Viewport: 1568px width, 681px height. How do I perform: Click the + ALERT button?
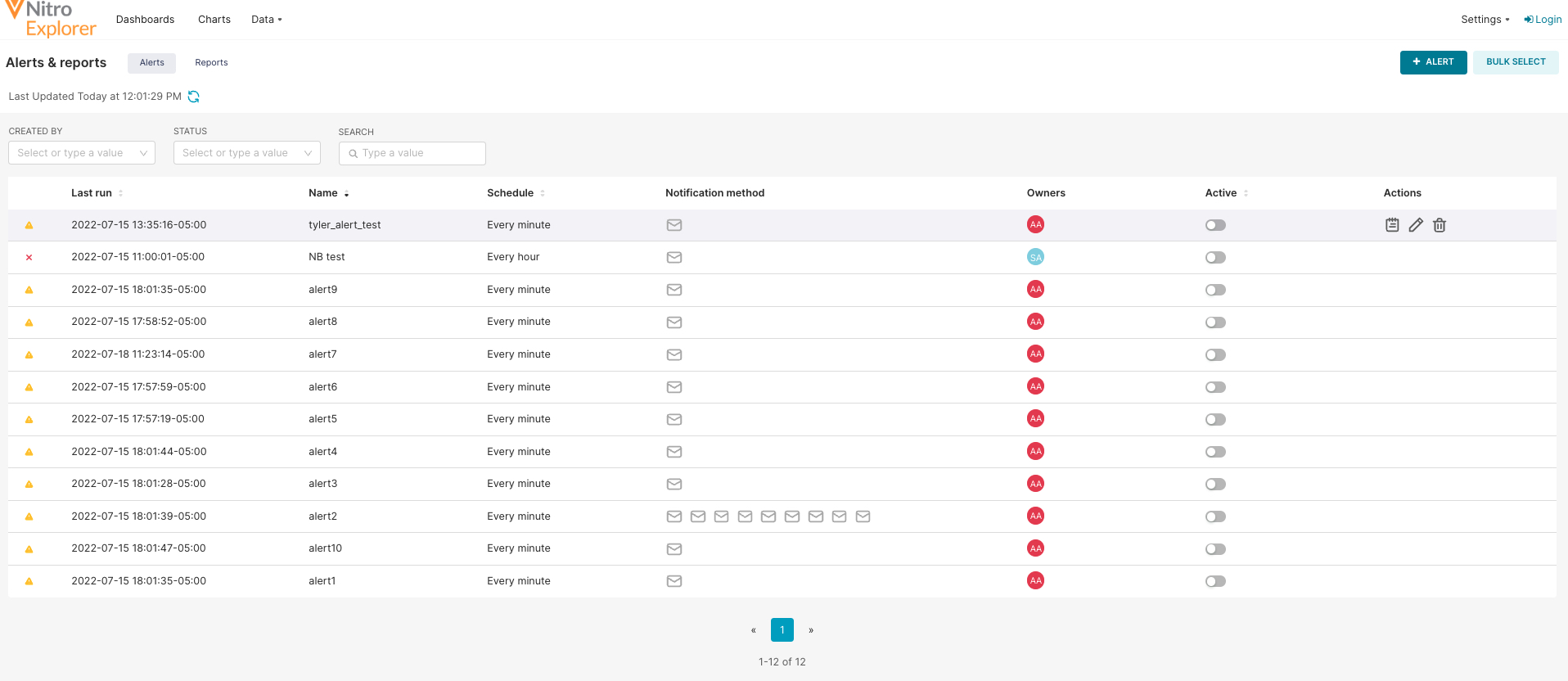(x=1433, y=62)
